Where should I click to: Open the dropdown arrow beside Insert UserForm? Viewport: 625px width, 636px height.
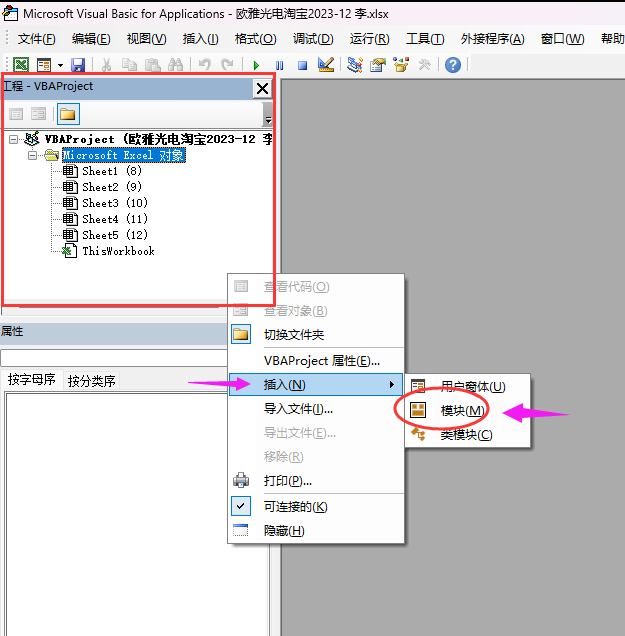[60, 65]
